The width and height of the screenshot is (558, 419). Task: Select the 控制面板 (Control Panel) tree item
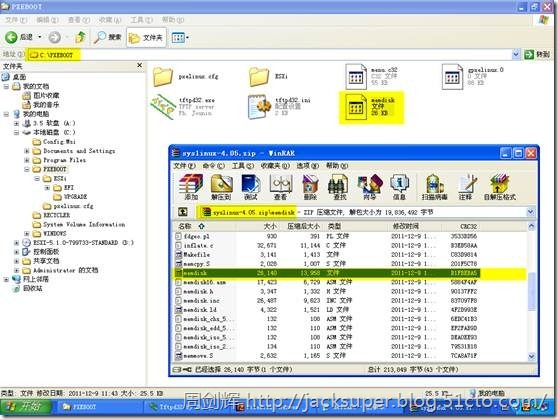click(41, 252)
